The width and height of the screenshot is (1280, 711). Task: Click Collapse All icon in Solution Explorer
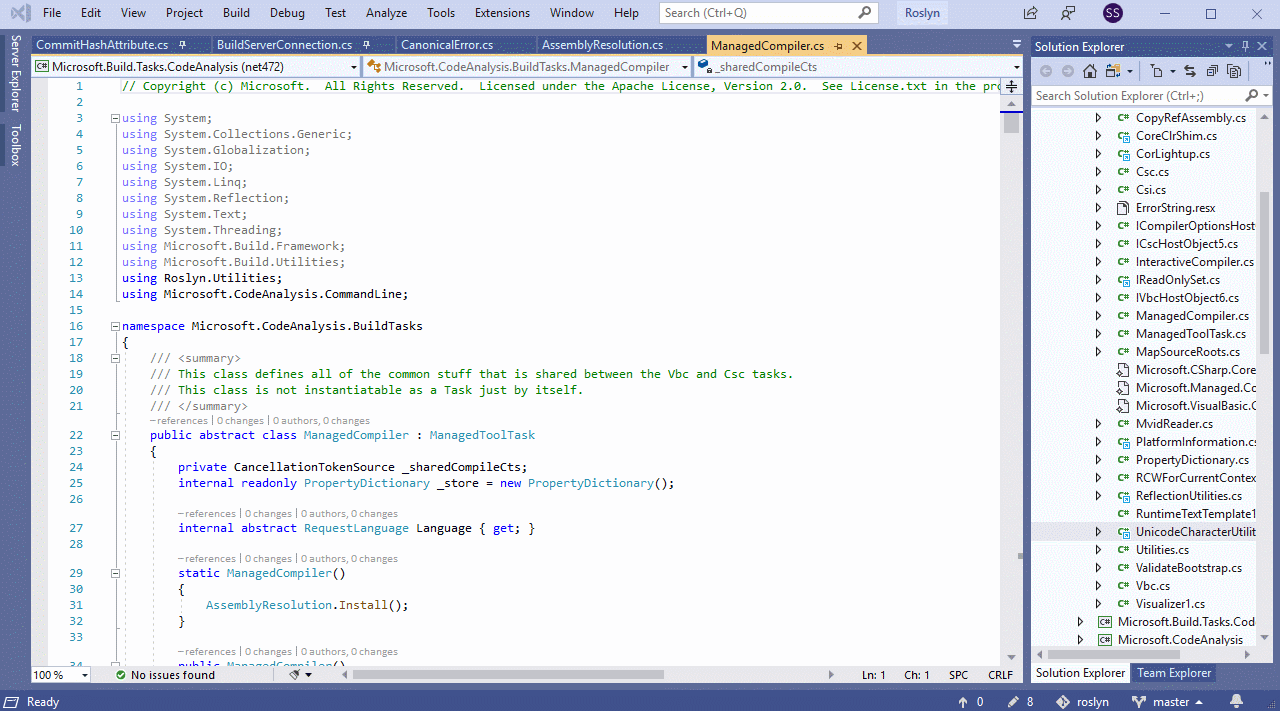[1212, 71]
